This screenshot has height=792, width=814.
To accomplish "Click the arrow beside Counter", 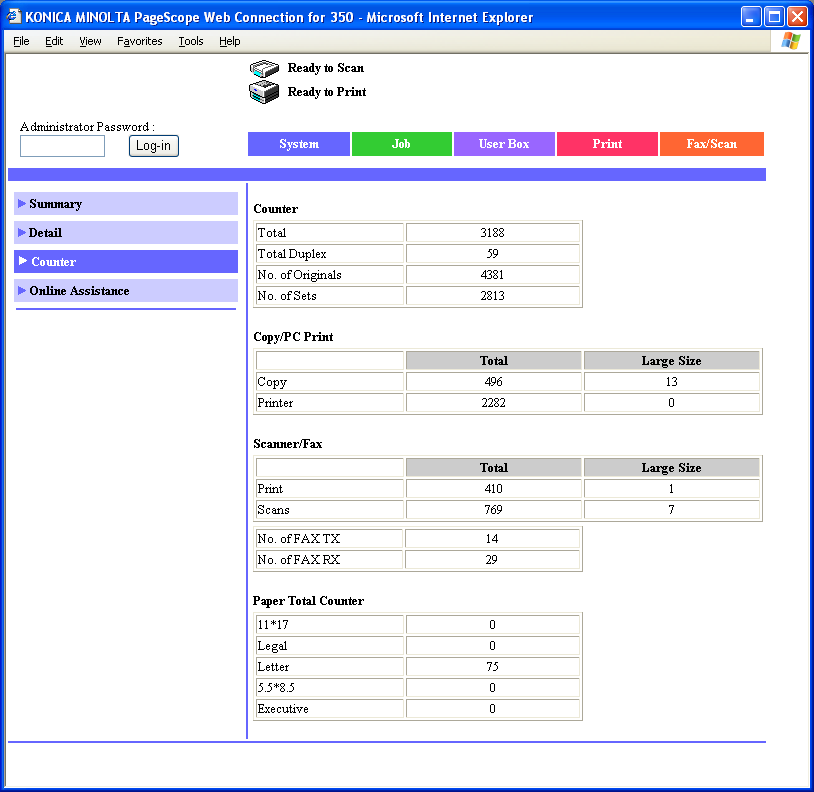I will pyautogui.click(x=23, y=261).
